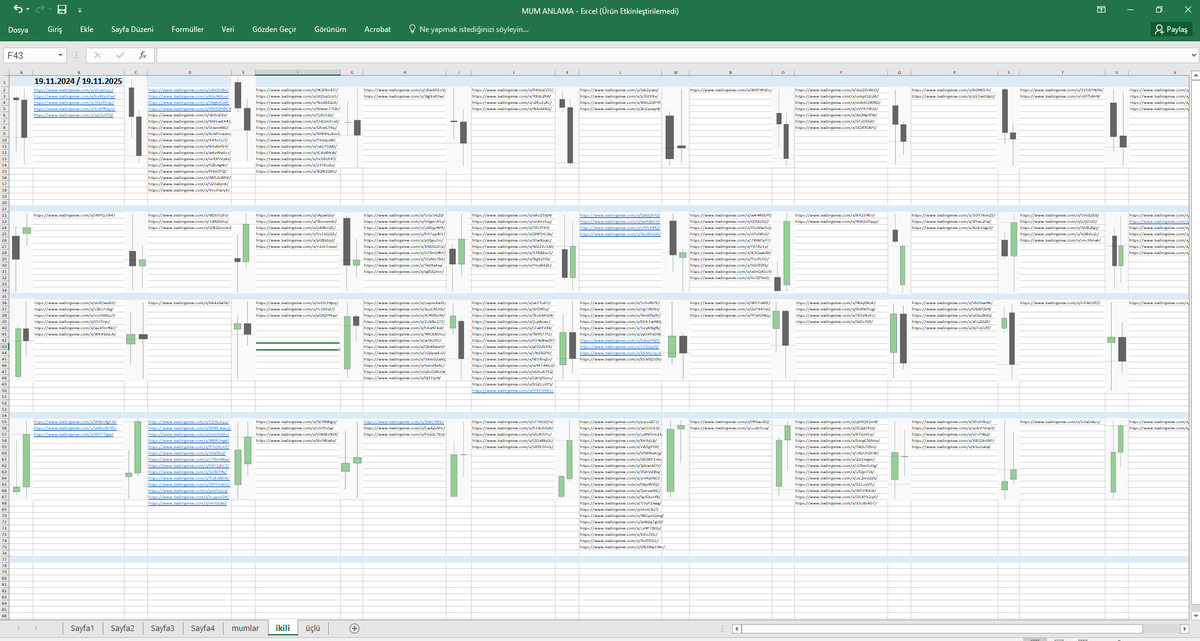Click the three green horizontal lines in column F

coord(297,345)
